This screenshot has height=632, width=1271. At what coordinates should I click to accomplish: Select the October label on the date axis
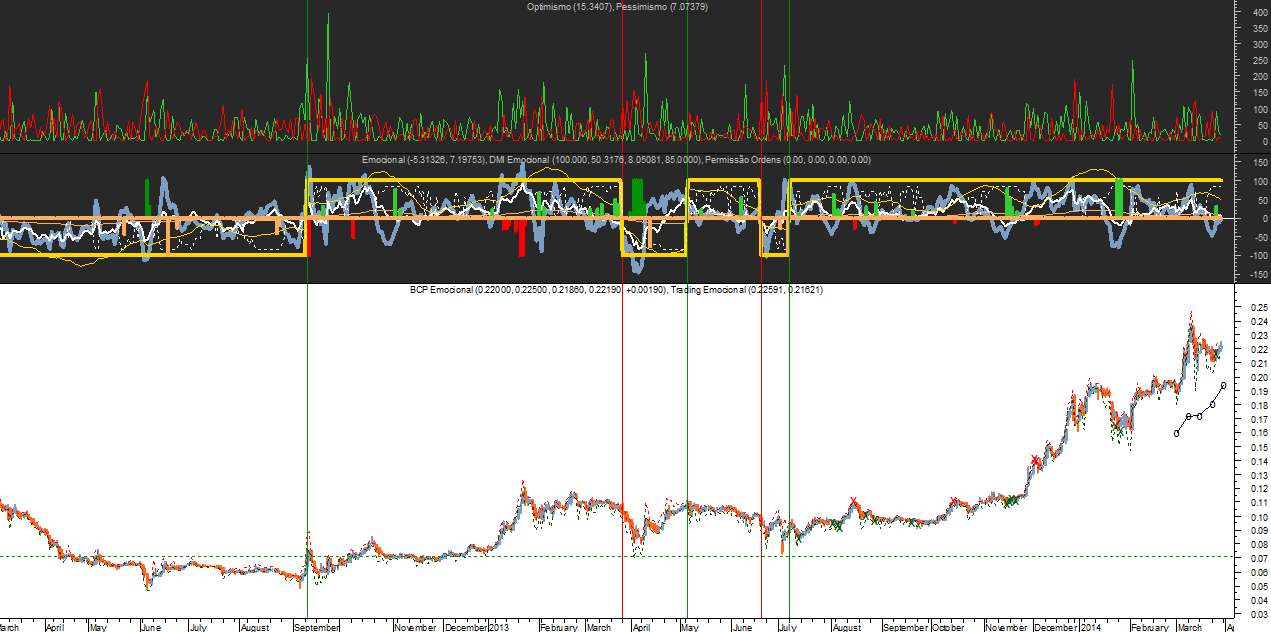pyautogui.click(x=948, y=627)
